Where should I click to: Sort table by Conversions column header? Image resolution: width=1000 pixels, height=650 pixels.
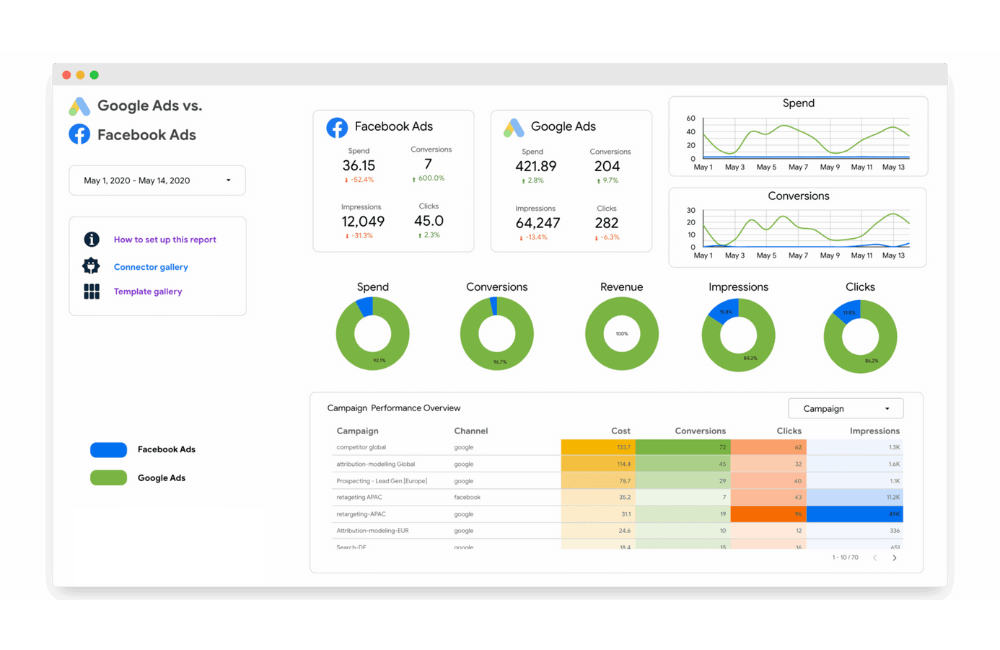point(700,431)
